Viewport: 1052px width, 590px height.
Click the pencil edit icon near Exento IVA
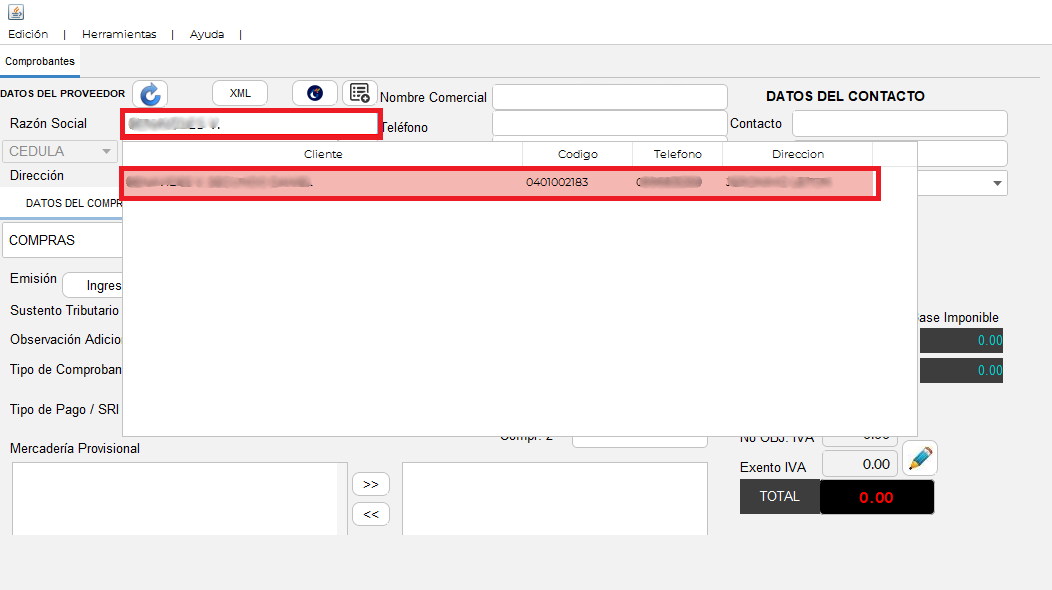[x=920, y=458]
